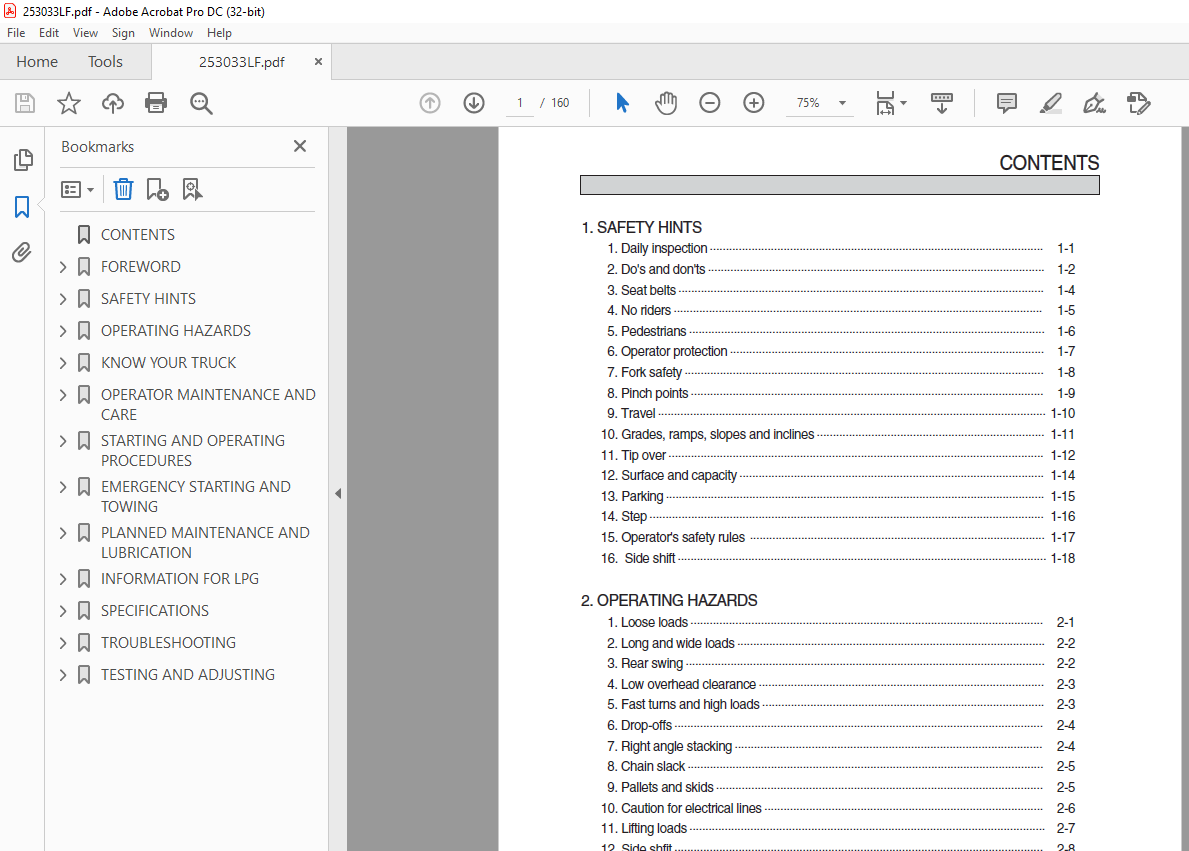
Task: Expand the KNOW YOUR TRUCK bookmark
Action: coord(63,363)
